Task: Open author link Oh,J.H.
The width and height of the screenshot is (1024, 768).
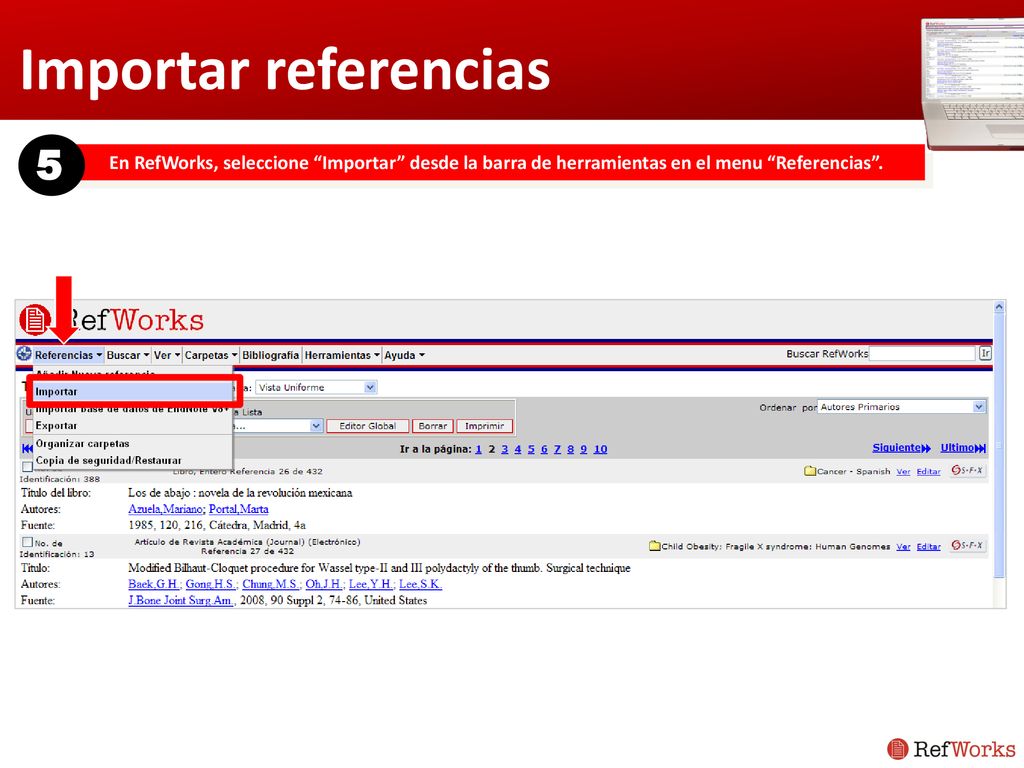Action: coord(323,584)
